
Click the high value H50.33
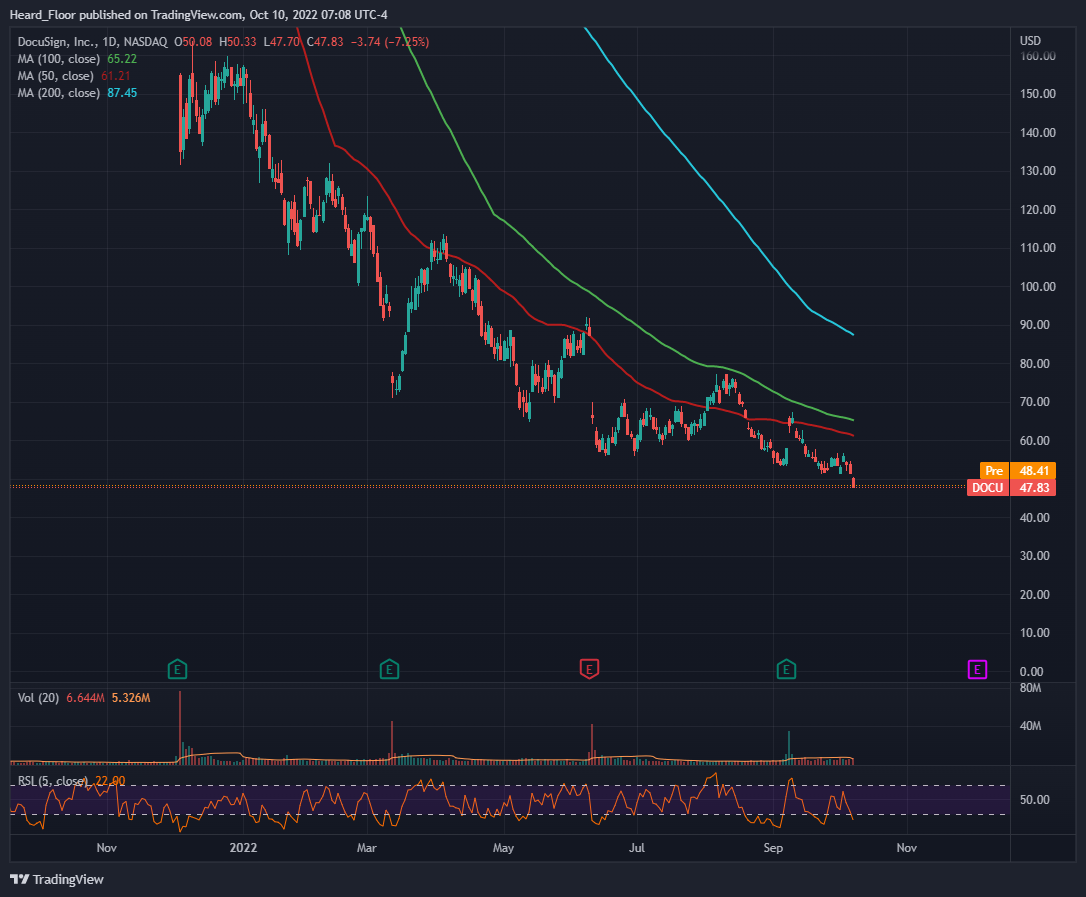tap(238, 42)
